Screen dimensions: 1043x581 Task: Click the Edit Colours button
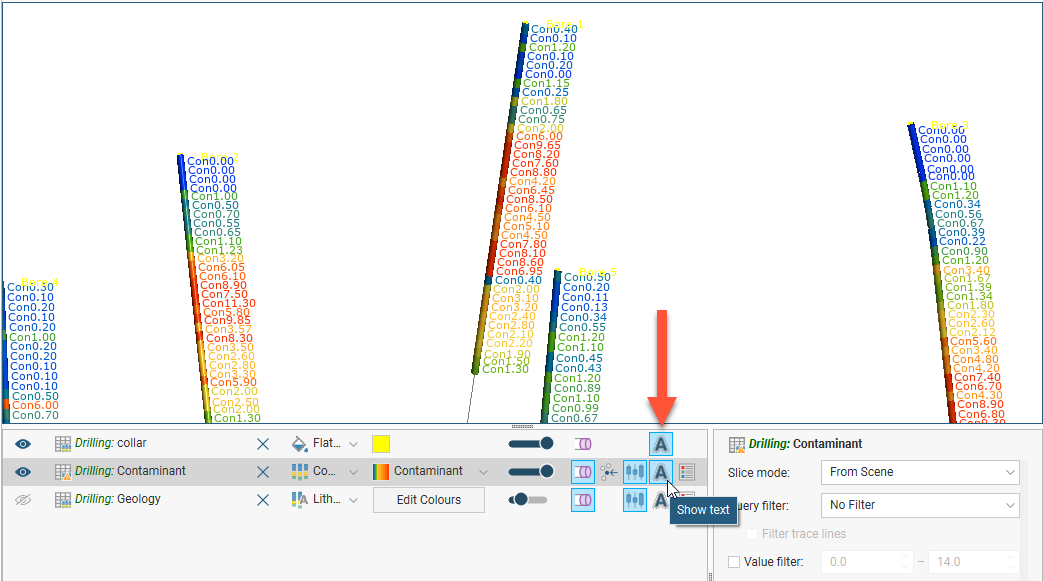point(428,500)
